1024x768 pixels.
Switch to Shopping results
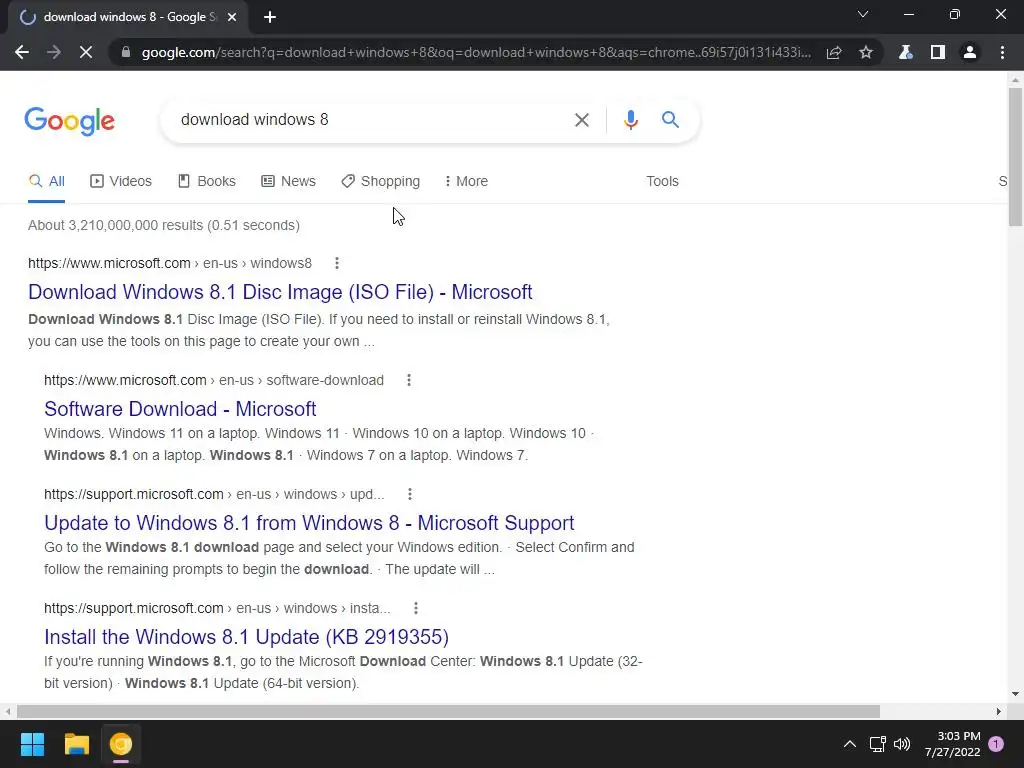coord(381,181)
